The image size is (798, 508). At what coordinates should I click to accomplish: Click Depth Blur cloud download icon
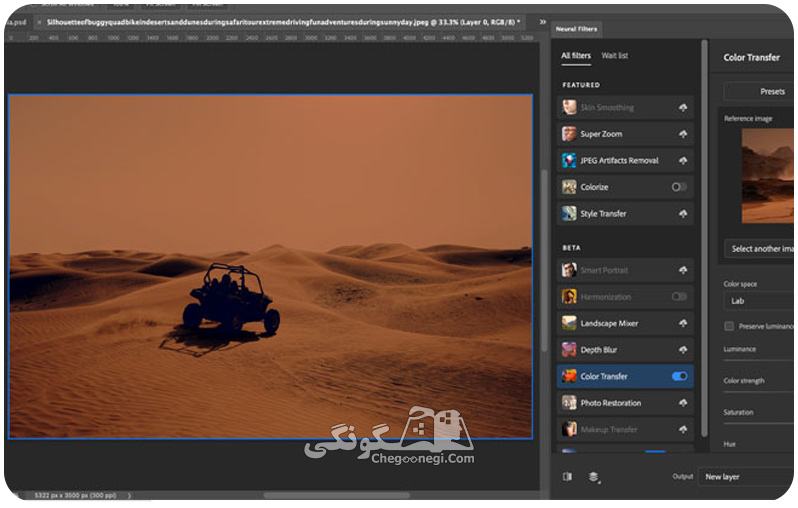(x=683, y=350)
